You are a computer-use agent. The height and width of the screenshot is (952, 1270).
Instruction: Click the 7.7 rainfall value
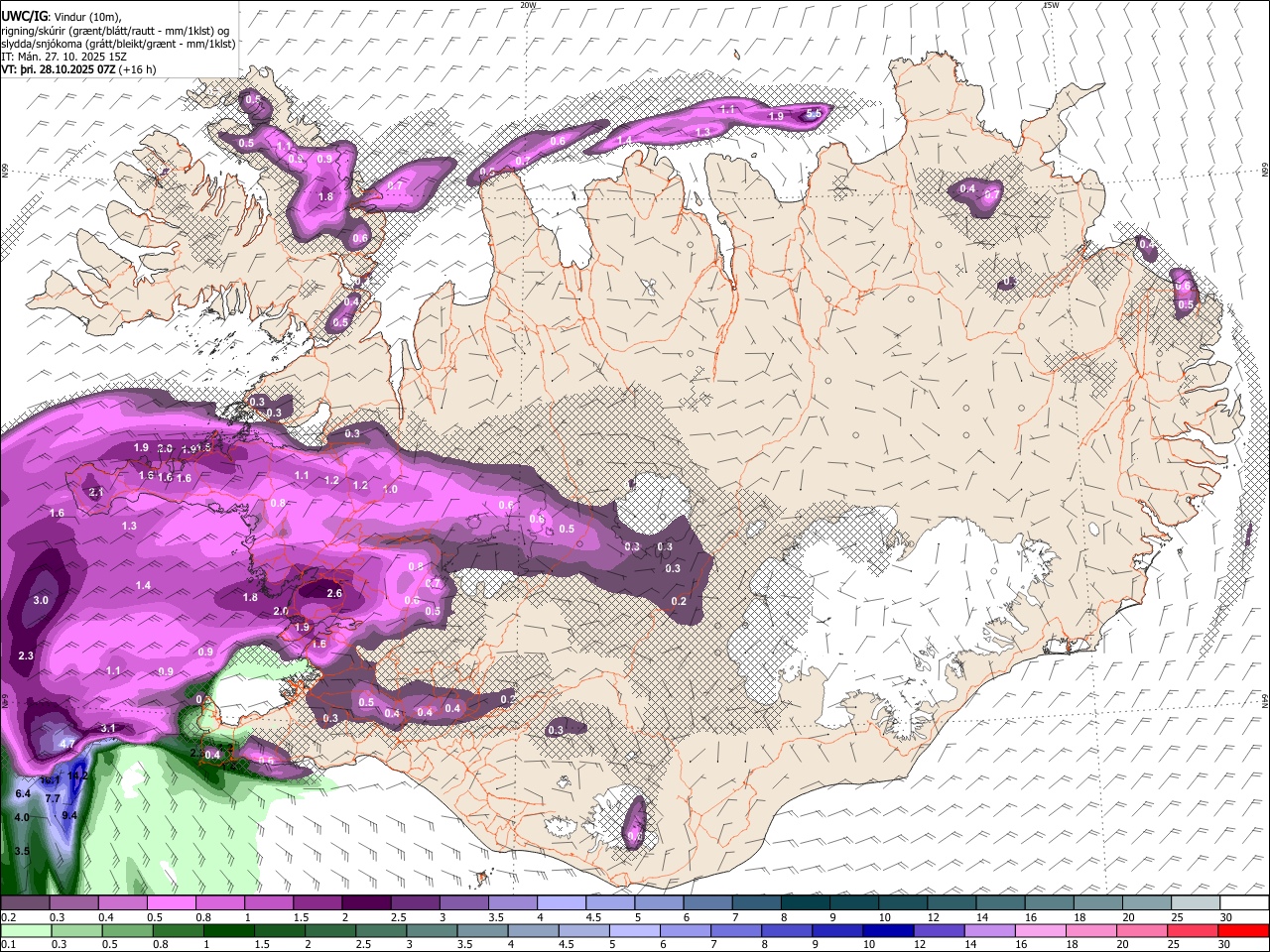[53, 798]
